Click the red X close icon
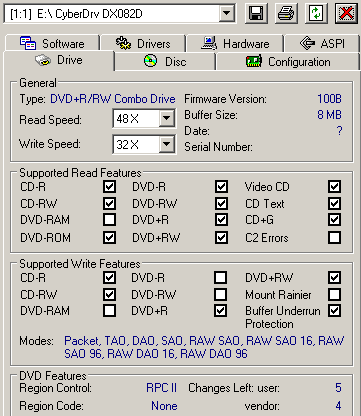The height and width of the screenshot is (416, 361). point(347,13)
